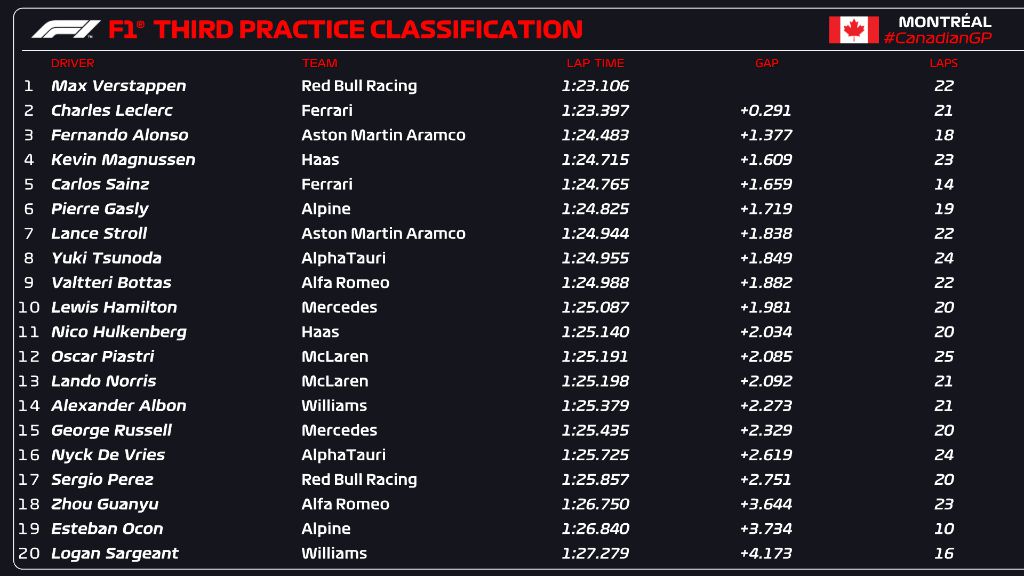Click the Canadian flag icon
Image resolution: width=1024 pixels, height=576 pixels.
[853, 29]
